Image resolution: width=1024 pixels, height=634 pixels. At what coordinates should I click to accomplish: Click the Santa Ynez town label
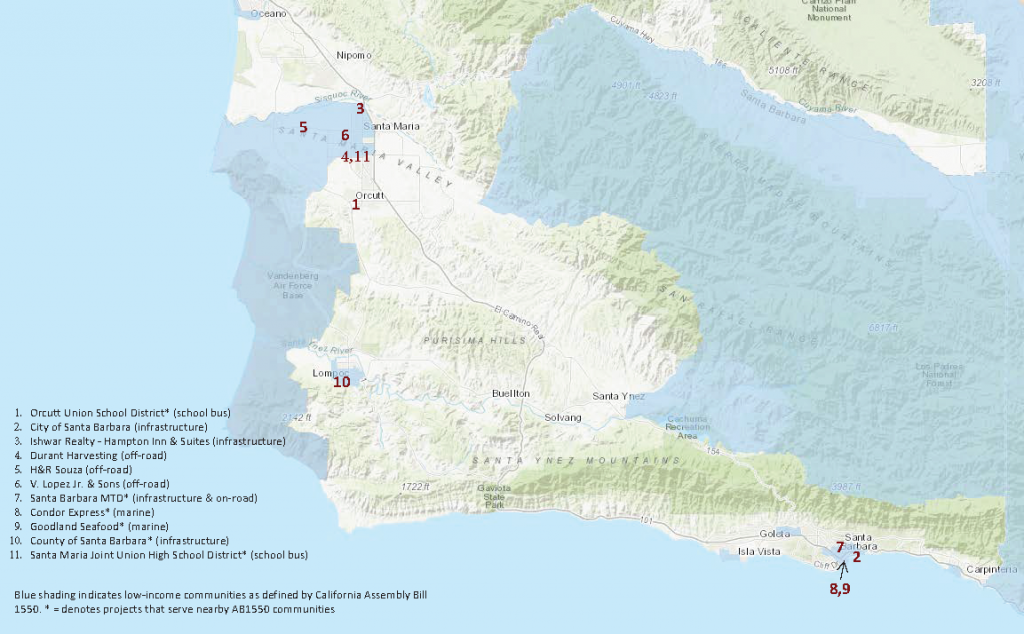(x=617, y=396)
